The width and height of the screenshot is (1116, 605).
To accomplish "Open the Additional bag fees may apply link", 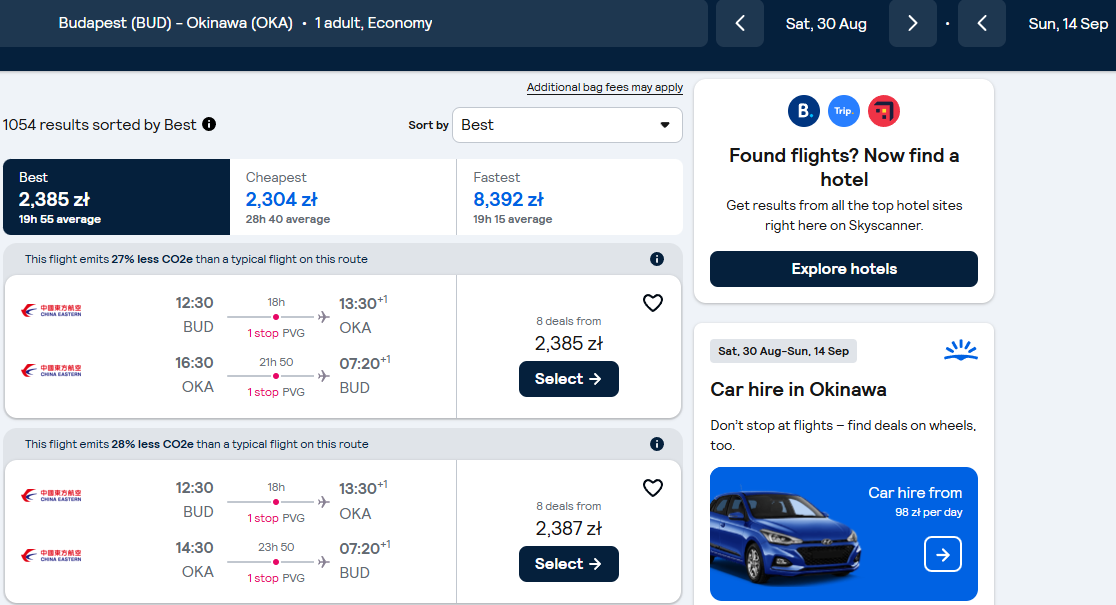I will [604, 88].
